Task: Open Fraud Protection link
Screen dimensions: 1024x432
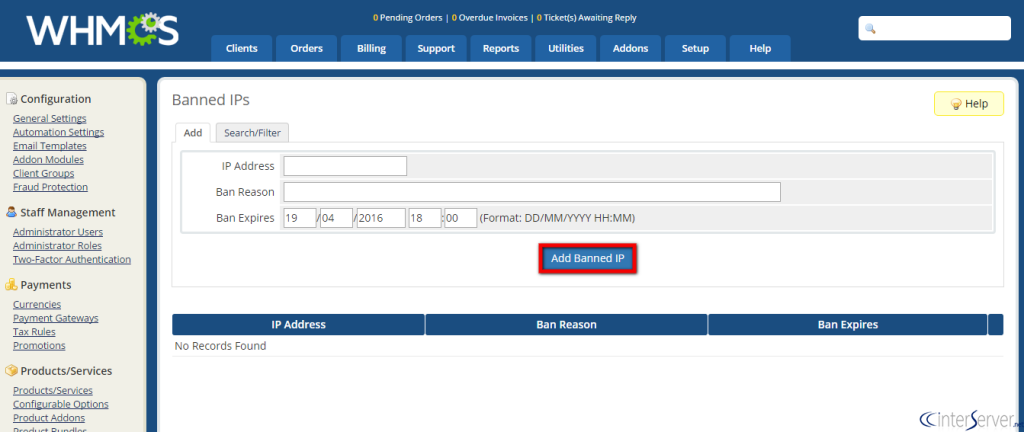Action: 50,187
